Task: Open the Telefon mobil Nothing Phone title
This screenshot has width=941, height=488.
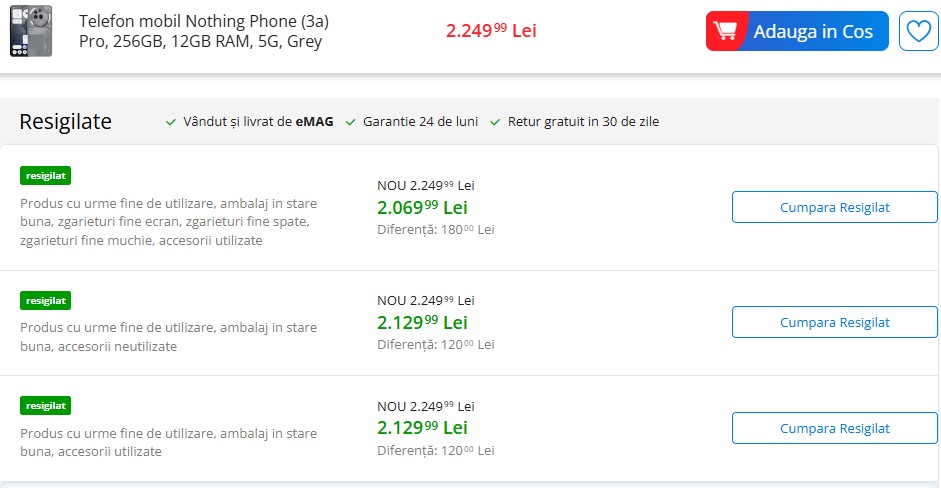Action: coord(204,31)
